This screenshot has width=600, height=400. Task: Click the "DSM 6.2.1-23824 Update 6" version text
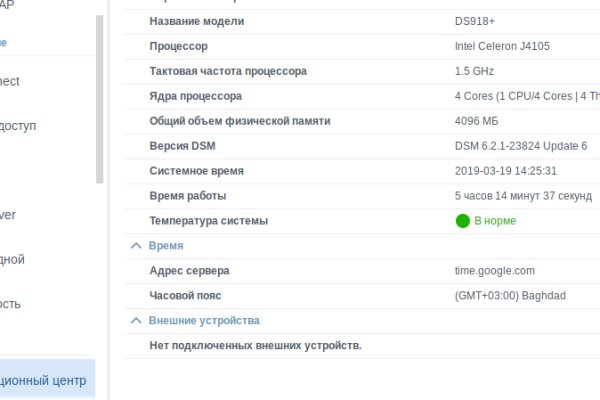[x=520, y=146]
